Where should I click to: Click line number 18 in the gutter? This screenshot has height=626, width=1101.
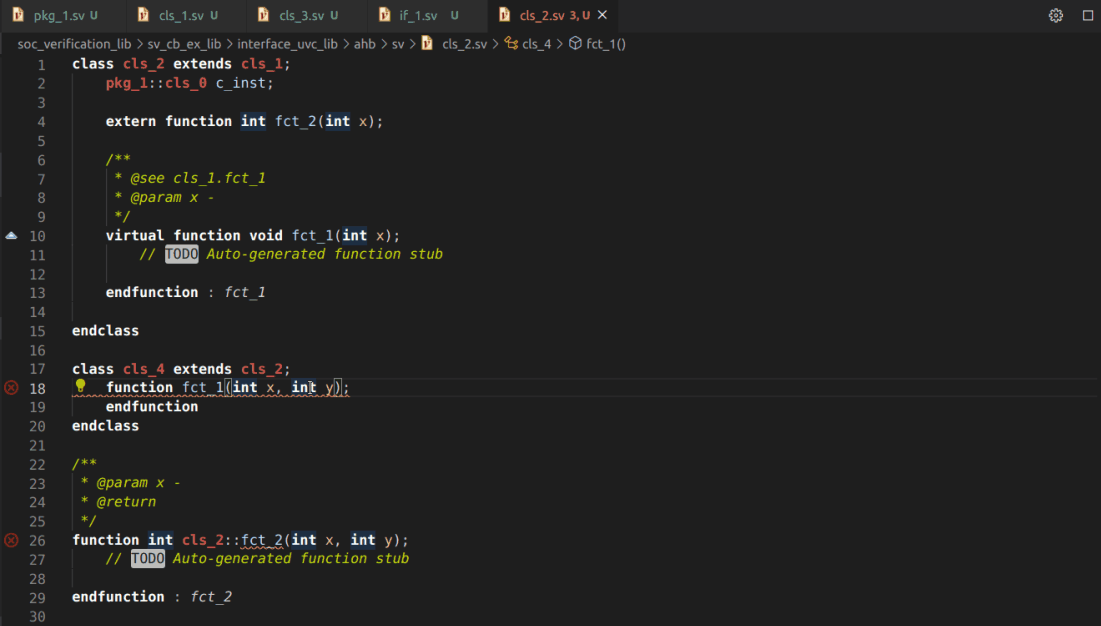37,388
